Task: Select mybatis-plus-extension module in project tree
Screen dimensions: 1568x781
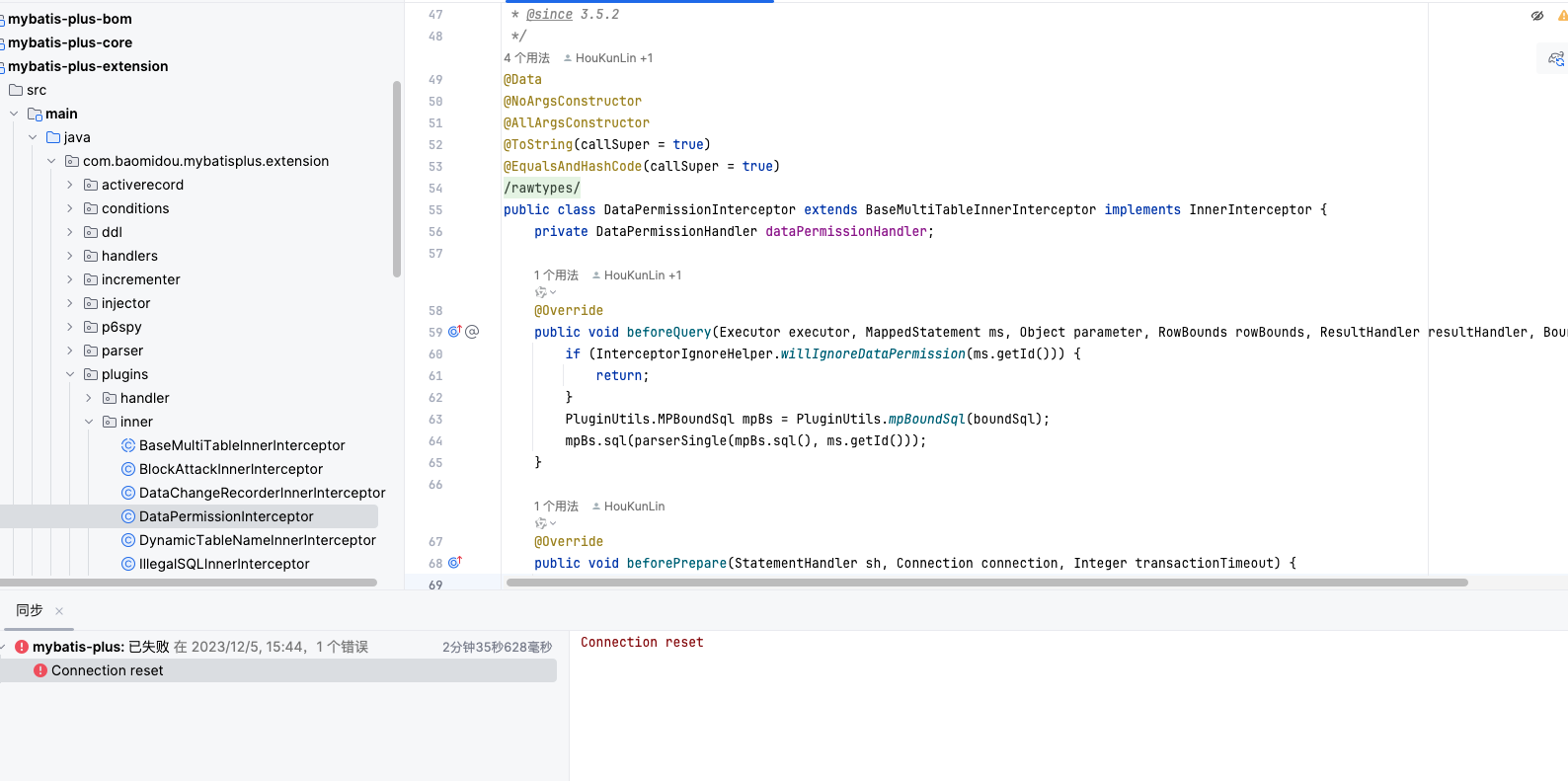Action: tap(88, 66)
